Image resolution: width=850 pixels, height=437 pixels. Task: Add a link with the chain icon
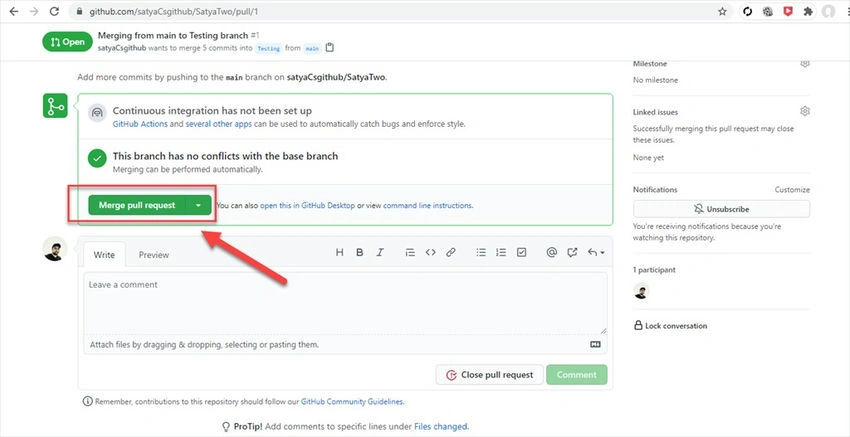(450, 252)
